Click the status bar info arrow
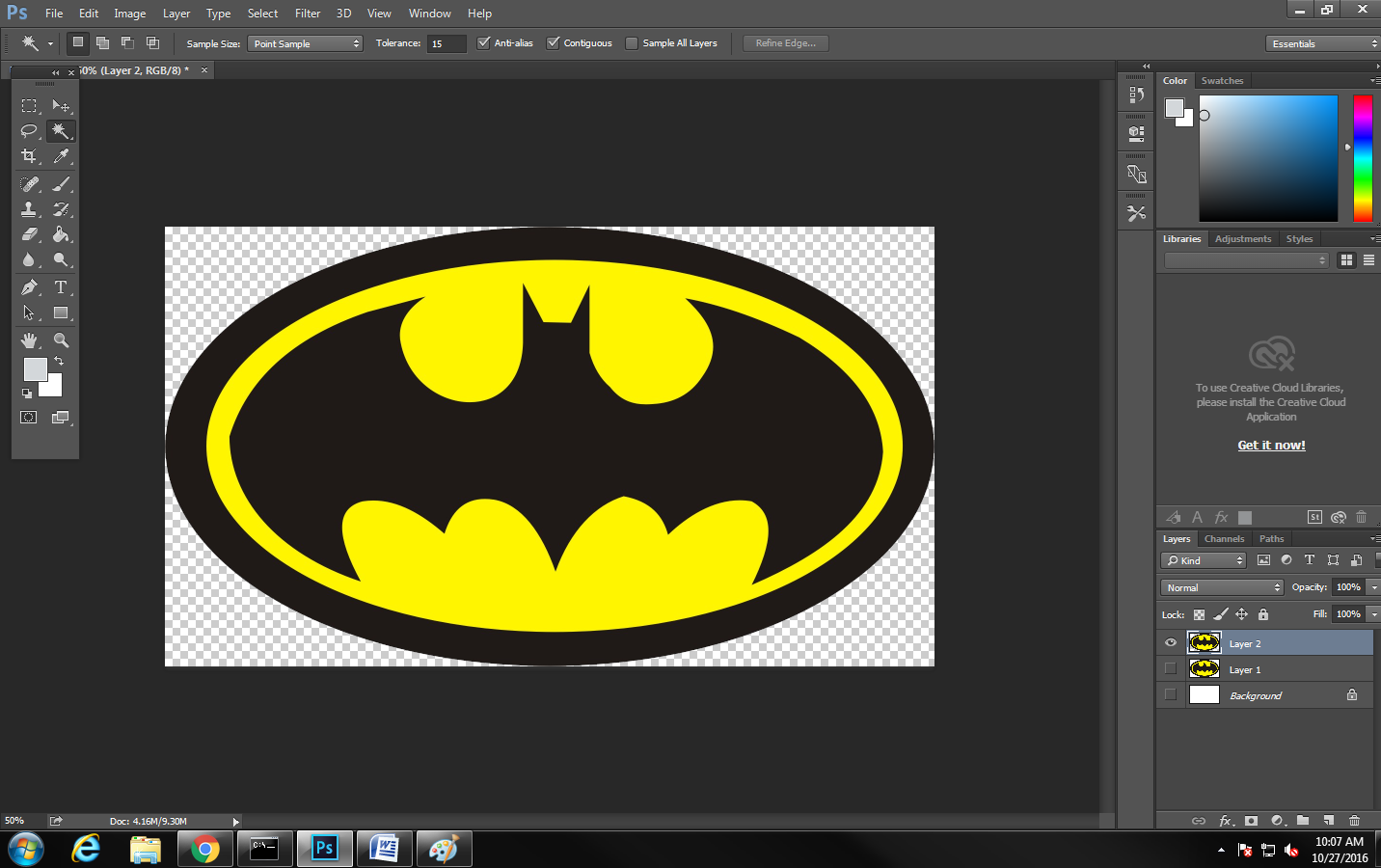The image size is (1381, 868). click(x=235, y=822)
